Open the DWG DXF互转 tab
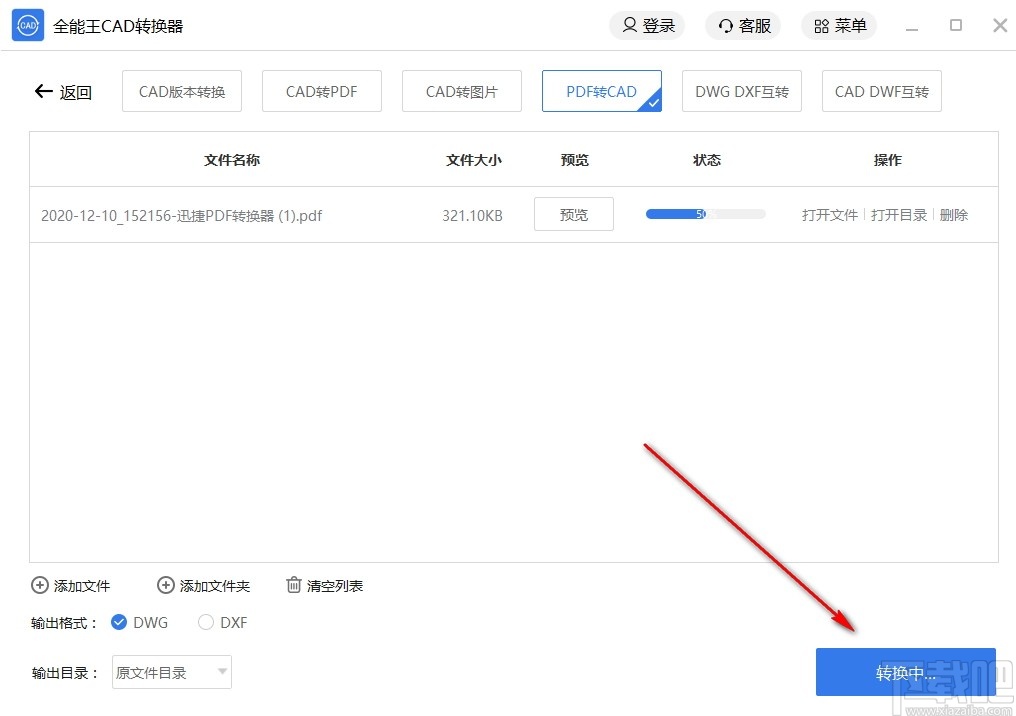The width and height of the screenshot is (1016, 716). (741, 91)
